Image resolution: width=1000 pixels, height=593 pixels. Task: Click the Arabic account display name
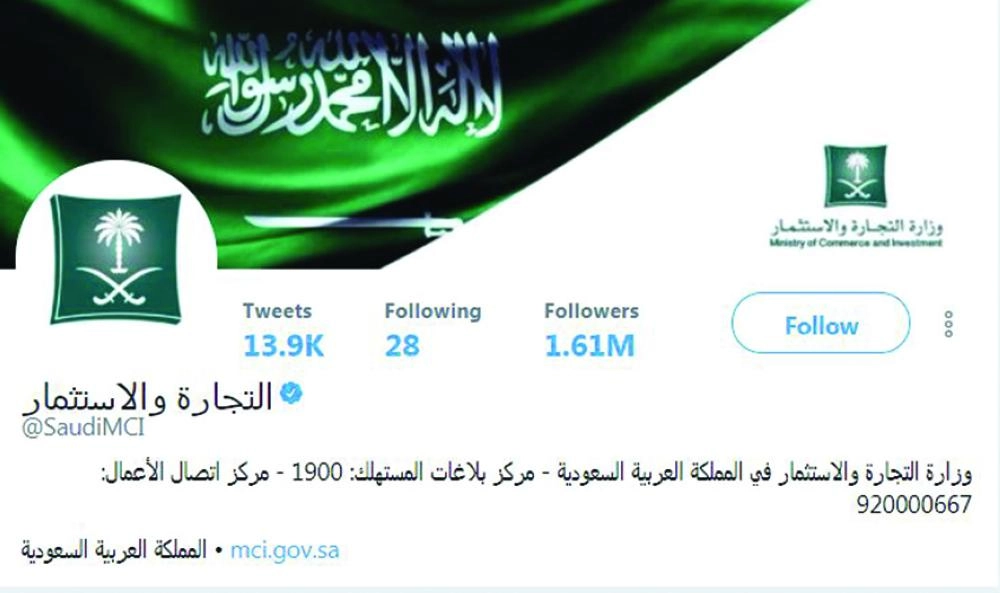pyautogui.click(x=147, y=397)
